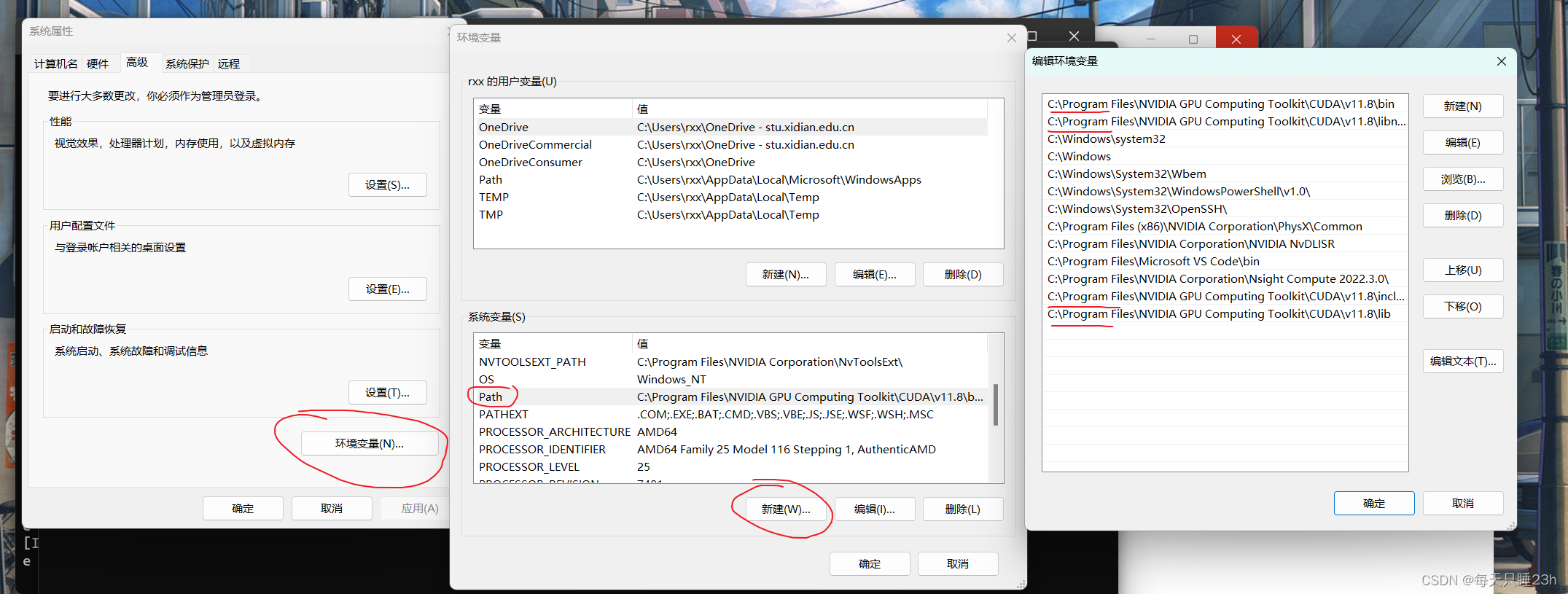Select the user Path variable row
This screenshot has height=594, width=1568.
pyautogui.click(x=731, y=179)
